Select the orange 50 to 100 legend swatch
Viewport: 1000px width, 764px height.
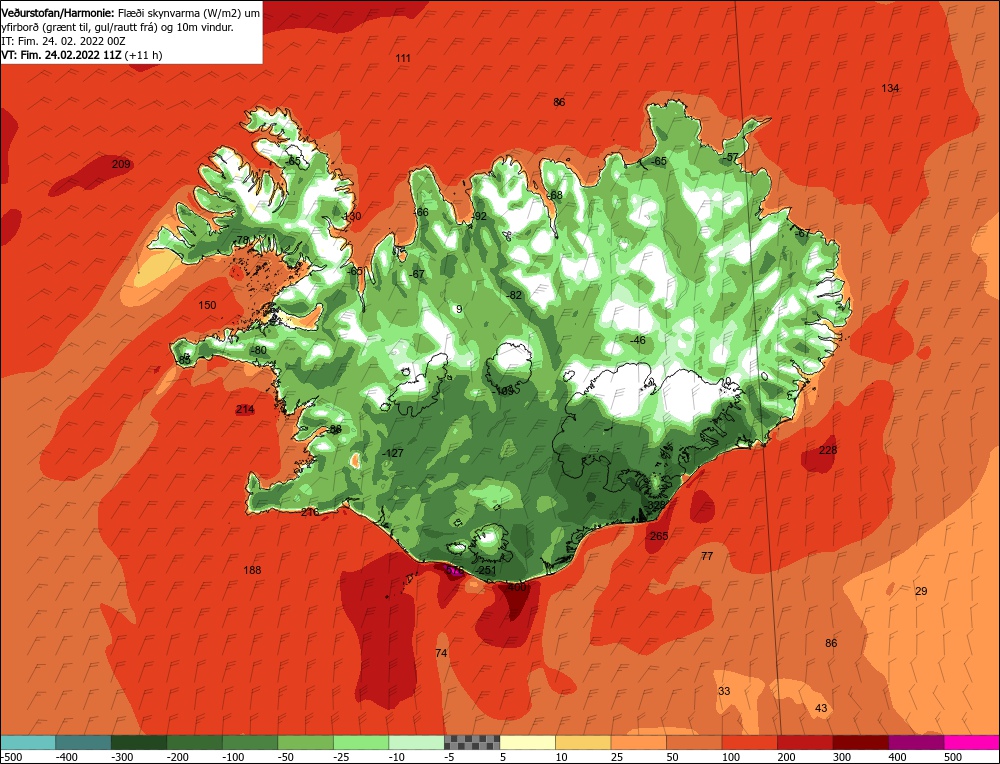694,742
